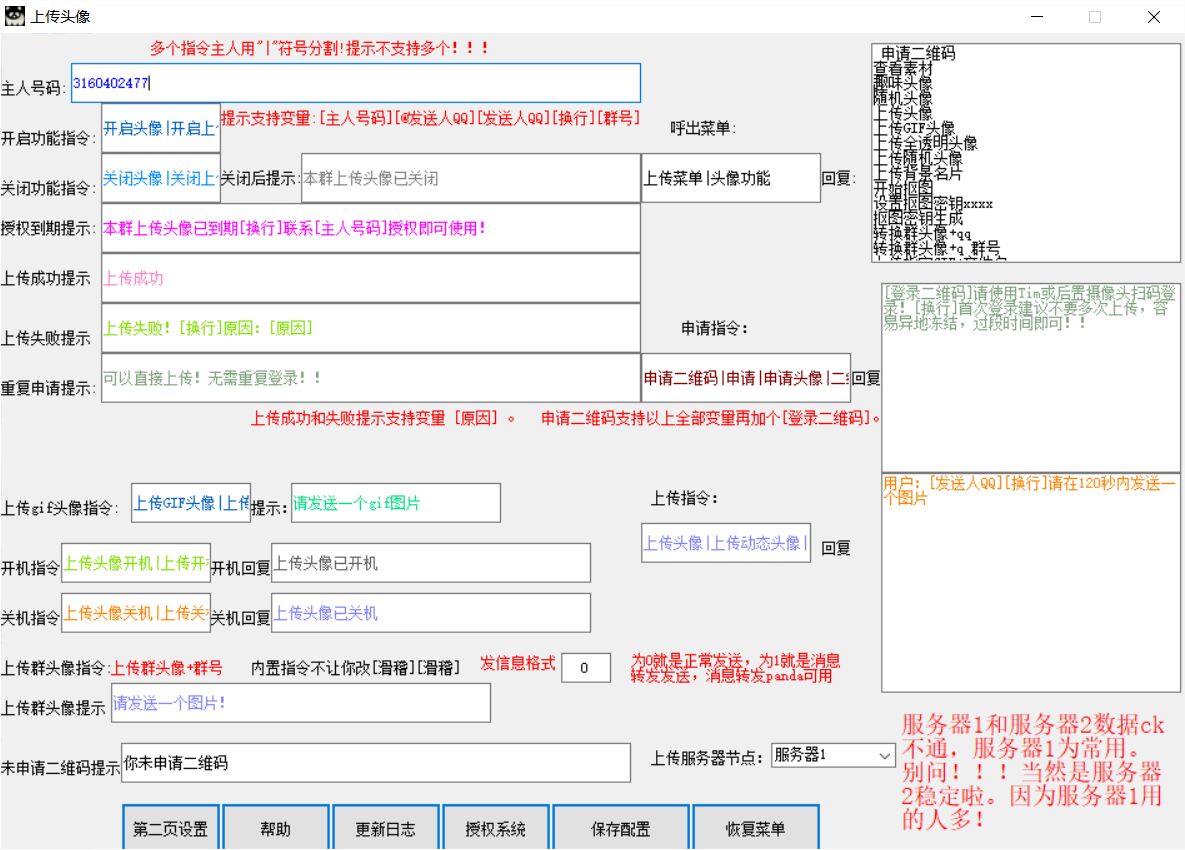
Task: Open the 第二页设置 page button
Action: [x=171, y=828]
